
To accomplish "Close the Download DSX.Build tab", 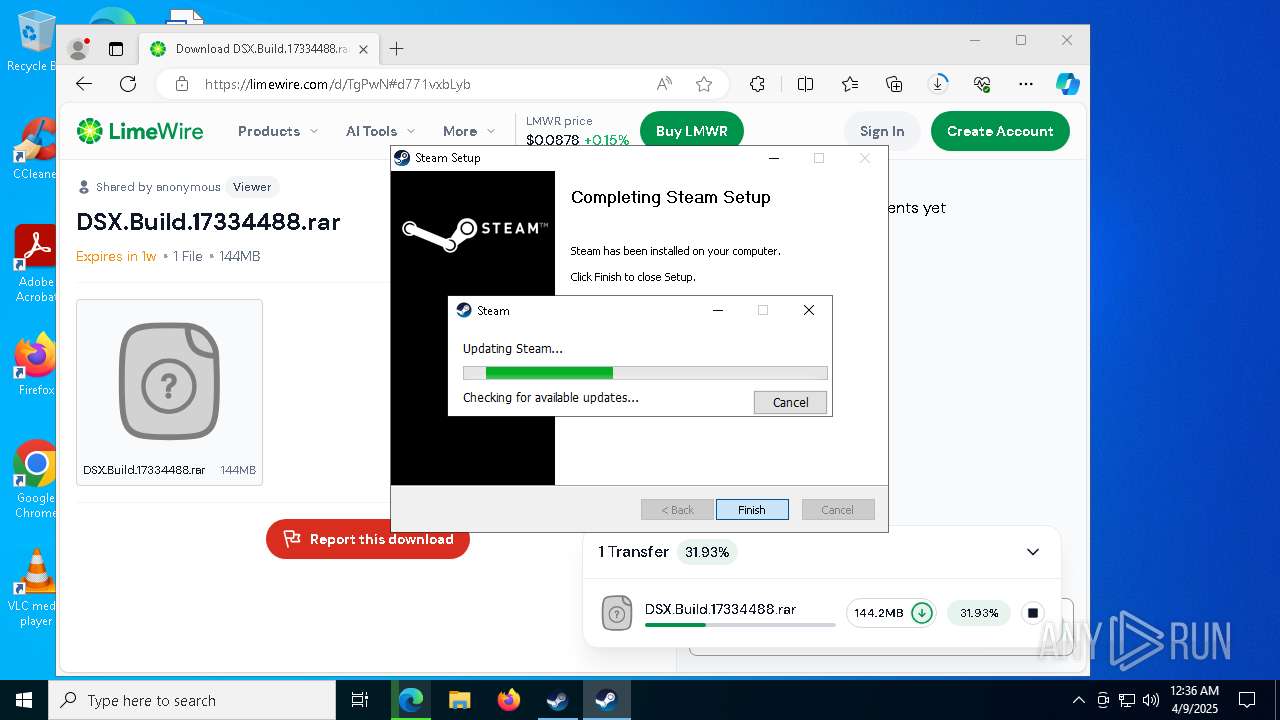I will (x=363, y=49).
